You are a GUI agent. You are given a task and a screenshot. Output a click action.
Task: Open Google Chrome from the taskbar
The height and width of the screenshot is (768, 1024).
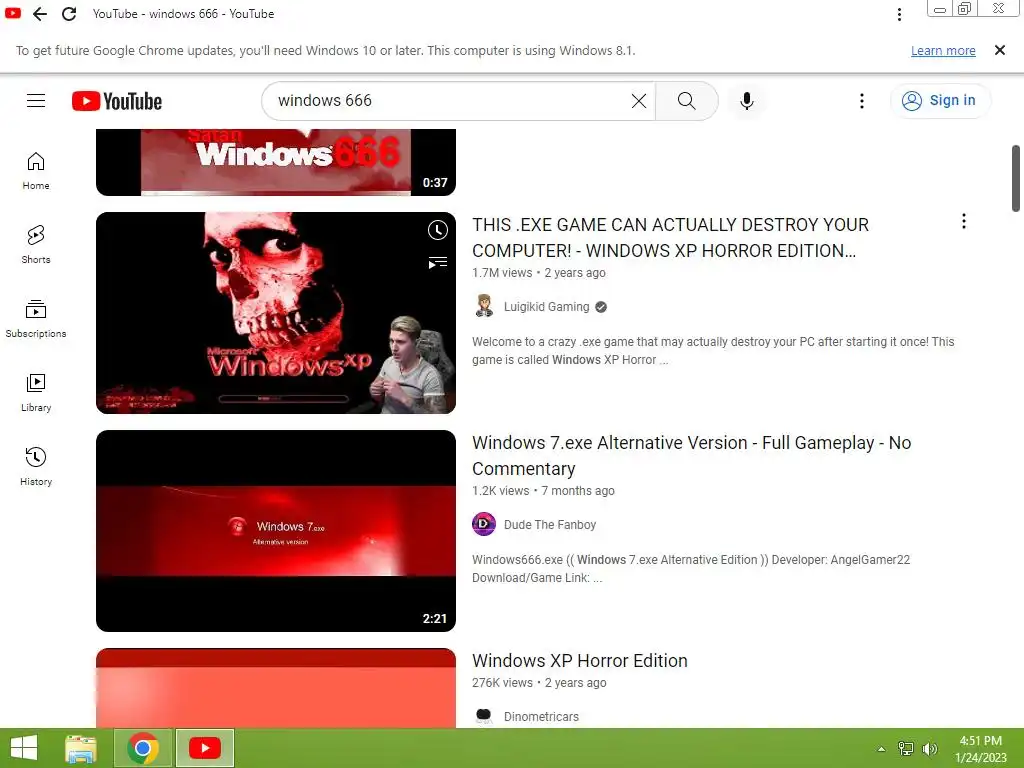[143, 748]
